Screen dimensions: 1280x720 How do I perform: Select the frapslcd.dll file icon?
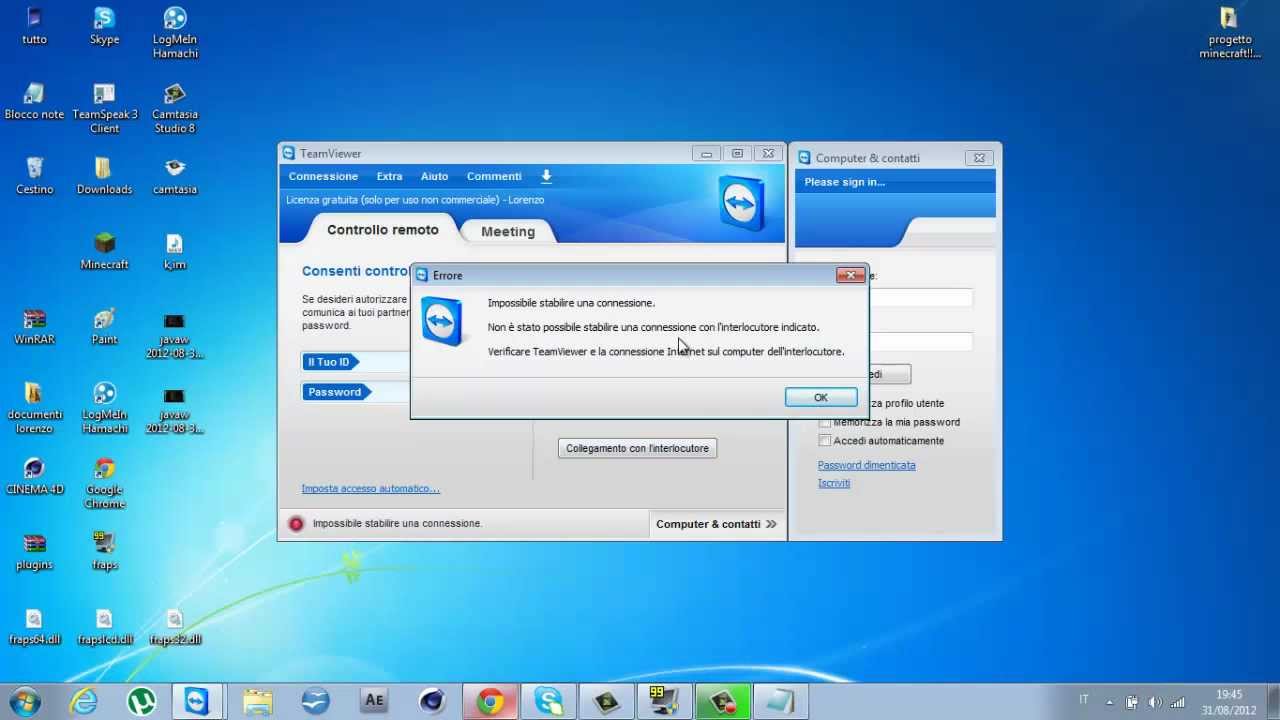(x=104, y=627)
